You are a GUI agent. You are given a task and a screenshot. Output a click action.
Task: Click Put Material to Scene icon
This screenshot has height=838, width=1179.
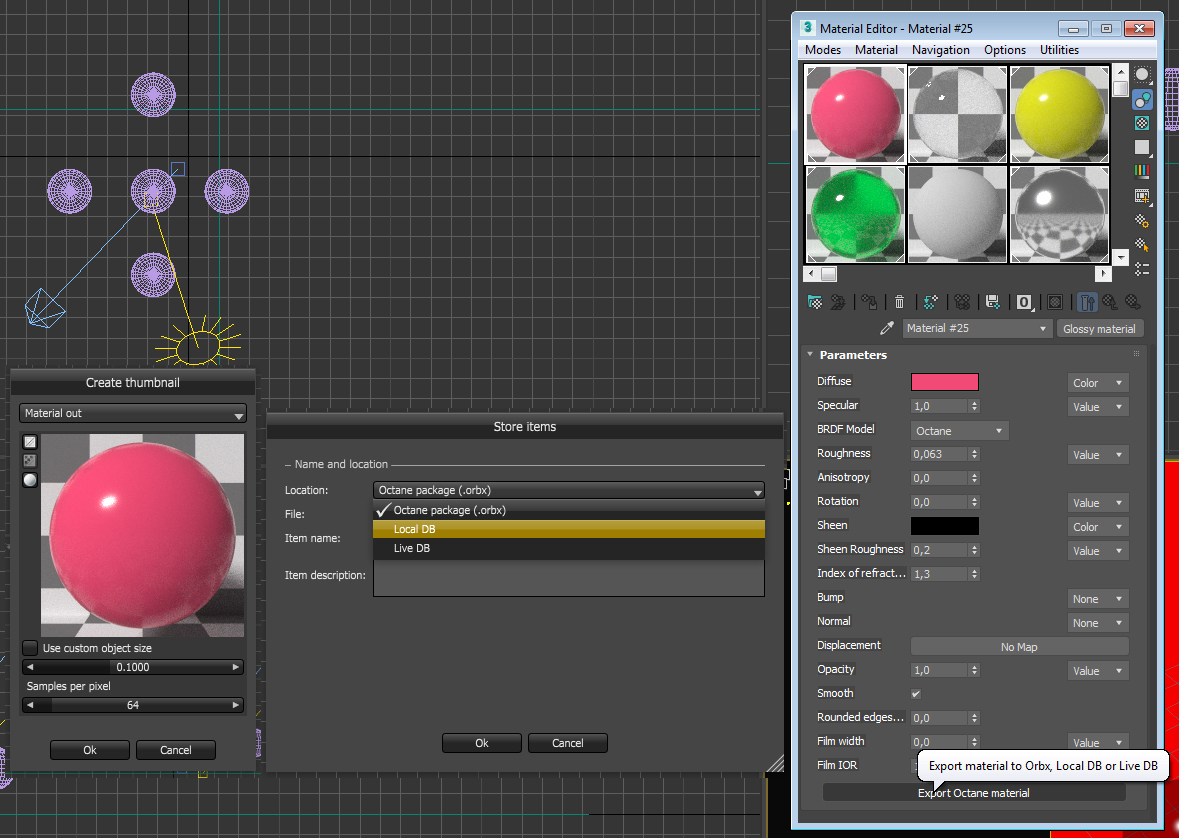[x=838, y=302]
